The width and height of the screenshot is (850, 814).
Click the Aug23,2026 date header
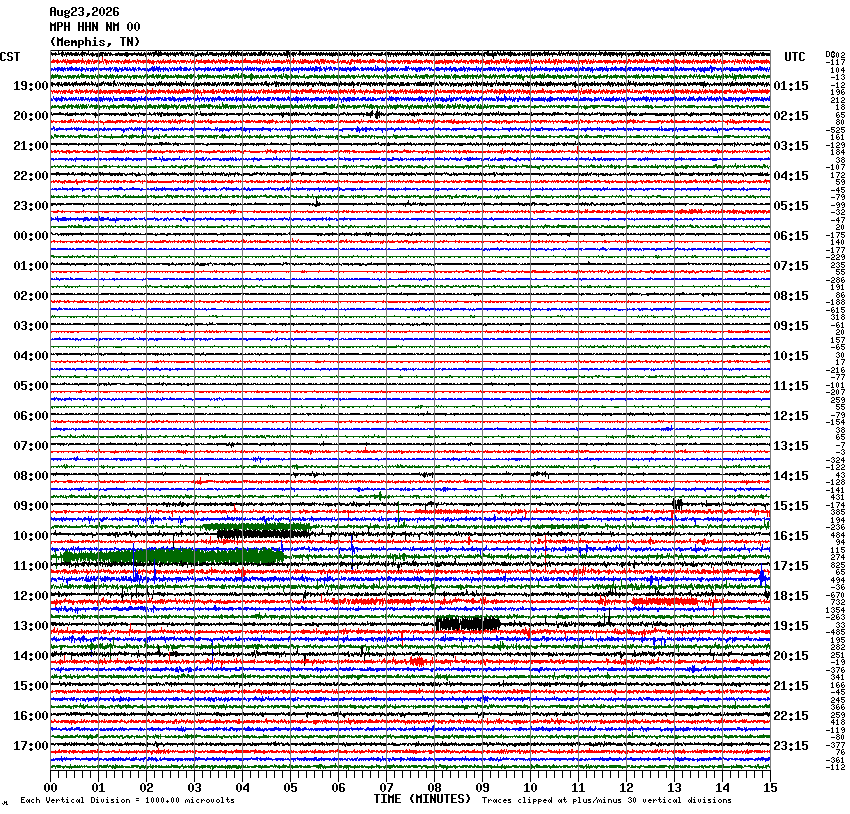[84, 12]
